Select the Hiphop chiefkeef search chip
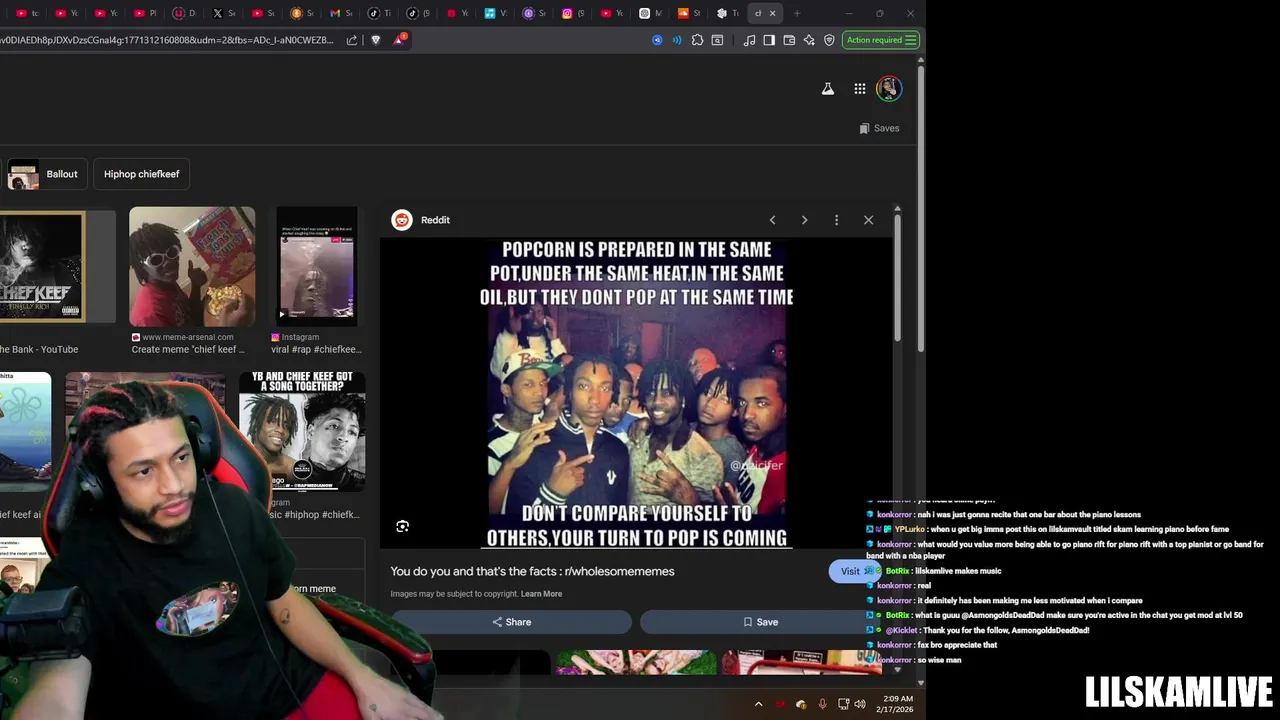Image resolution: width=1280 pixels, height=720 pixels. (141, 174)
